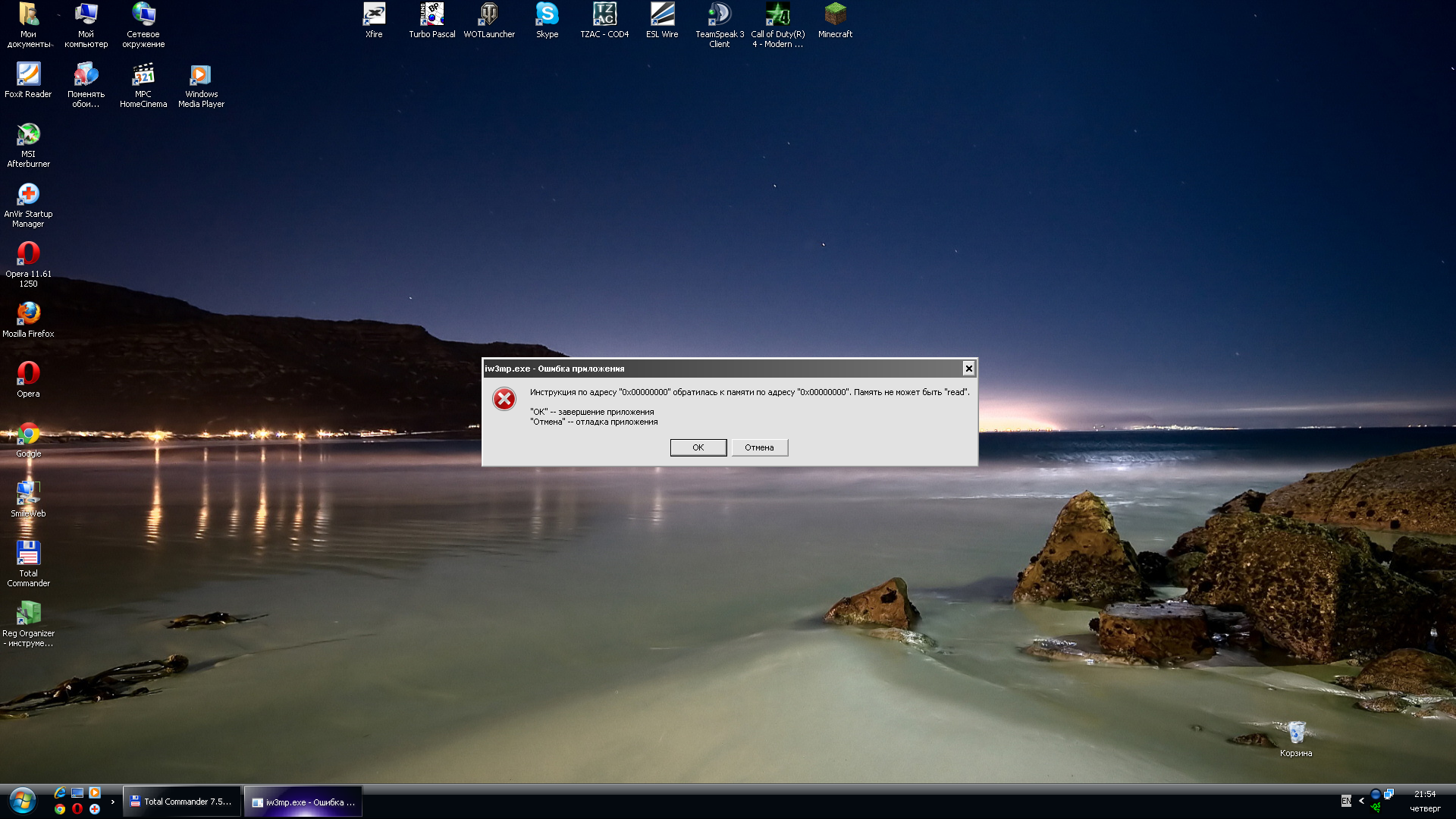Image resolution: width=1456 pixels, height=819 pixels.
Task: Close the iw3mp.exe error dialog
Action: pos(968,369)
